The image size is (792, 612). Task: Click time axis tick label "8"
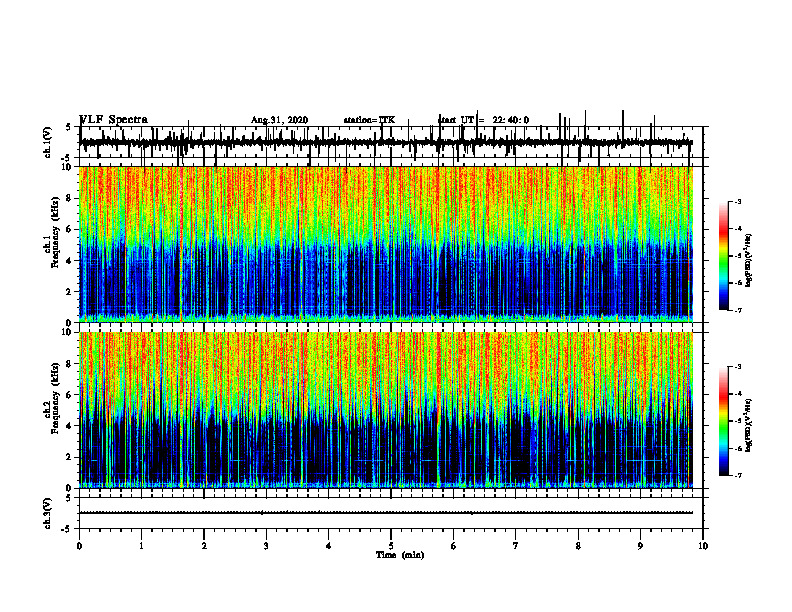(x=578, y=546)
